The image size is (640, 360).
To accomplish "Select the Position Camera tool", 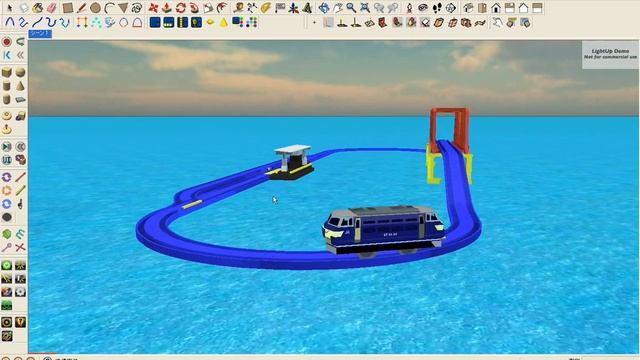I will pos(409,8).
